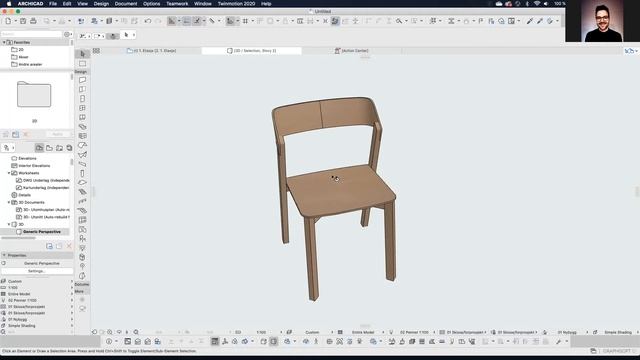Select the Morph cube tool in the toolbox
Viewport: 640px width, 360px height.
pos(82,257)
